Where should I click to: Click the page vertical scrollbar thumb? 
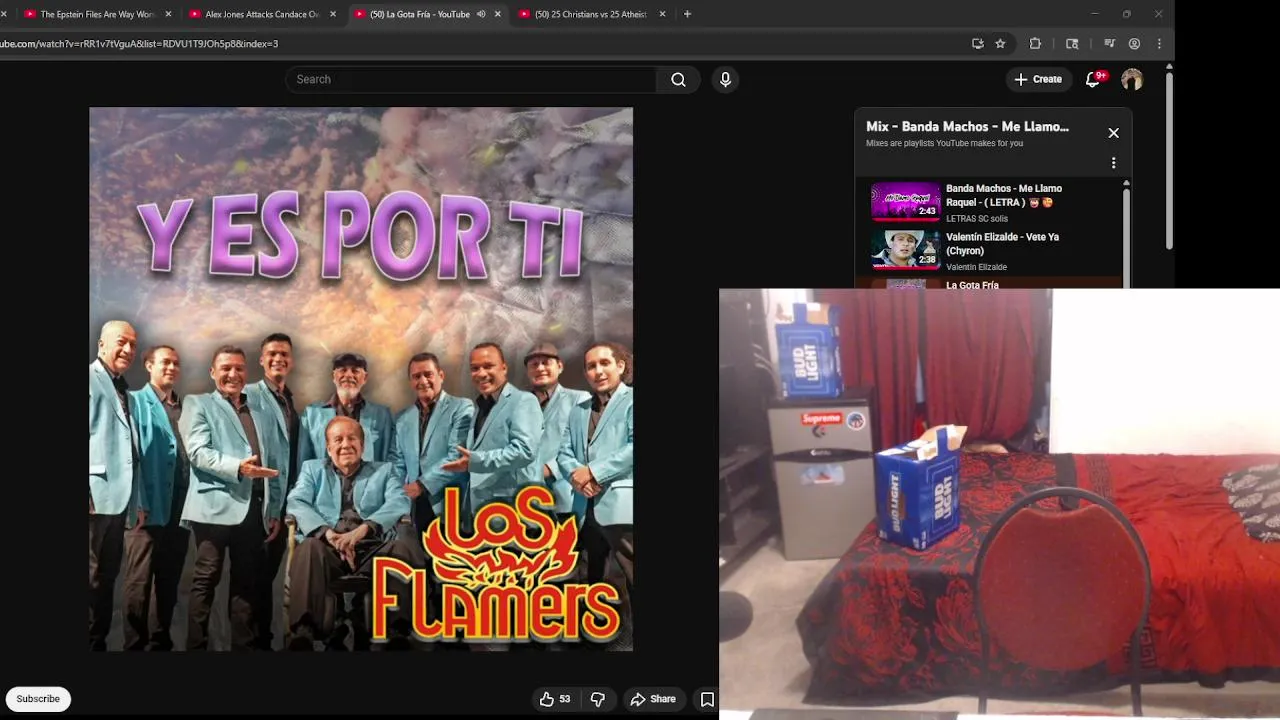(x=1169, y=160)
